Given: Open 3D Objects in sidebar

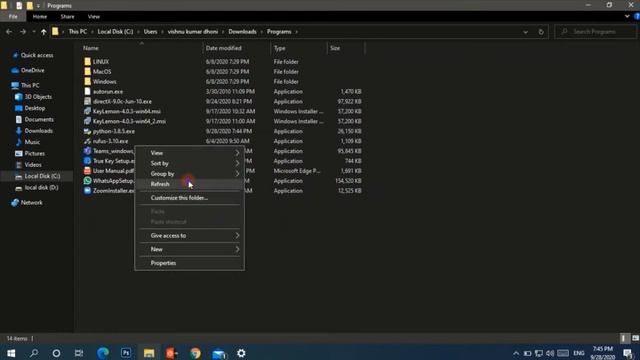Looking at the screenshot, I should 38,97.
